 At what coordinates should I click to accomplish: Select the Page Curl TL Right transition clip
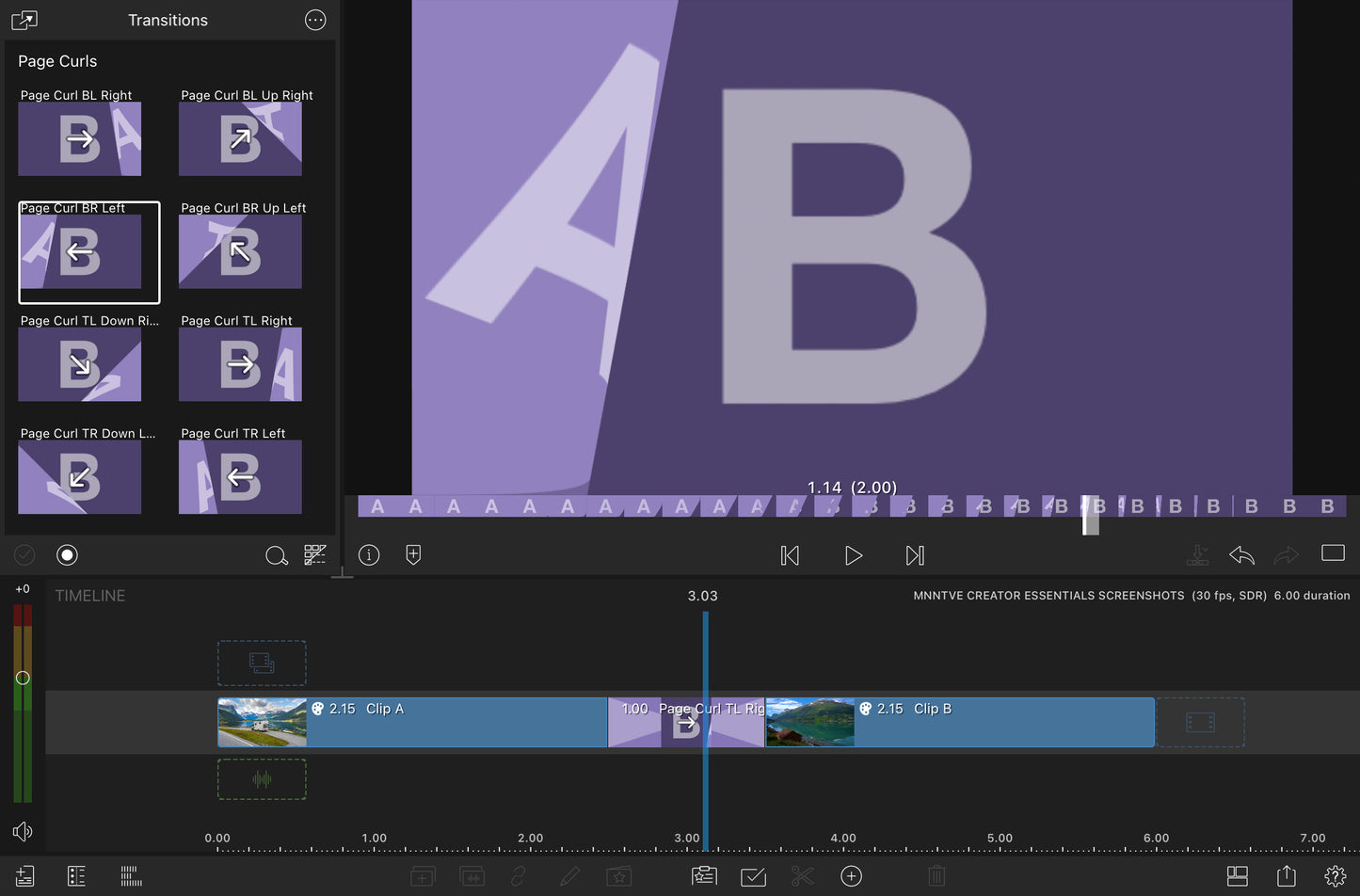tap(686, 723)
